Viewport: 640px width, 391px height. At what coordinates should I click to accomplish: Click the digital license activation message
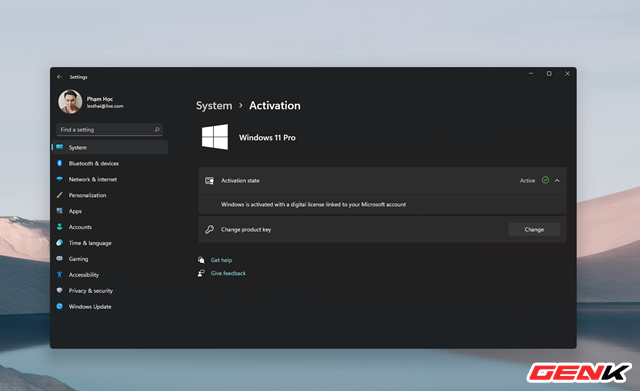click(x=313, y=204)
